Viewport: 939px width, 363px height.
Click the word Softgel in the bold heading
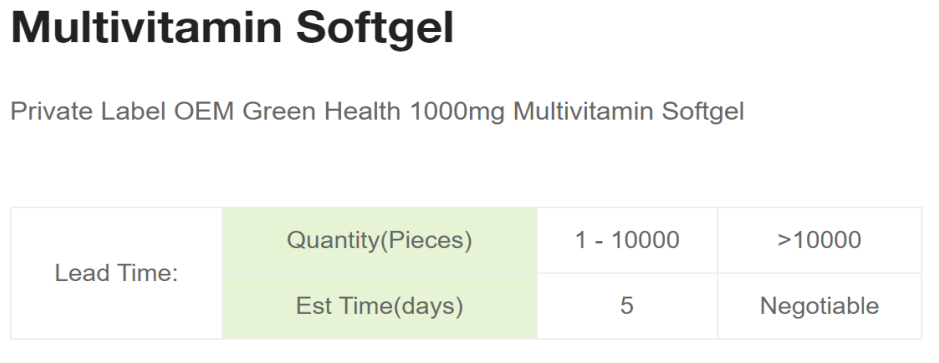coord(375,29)
